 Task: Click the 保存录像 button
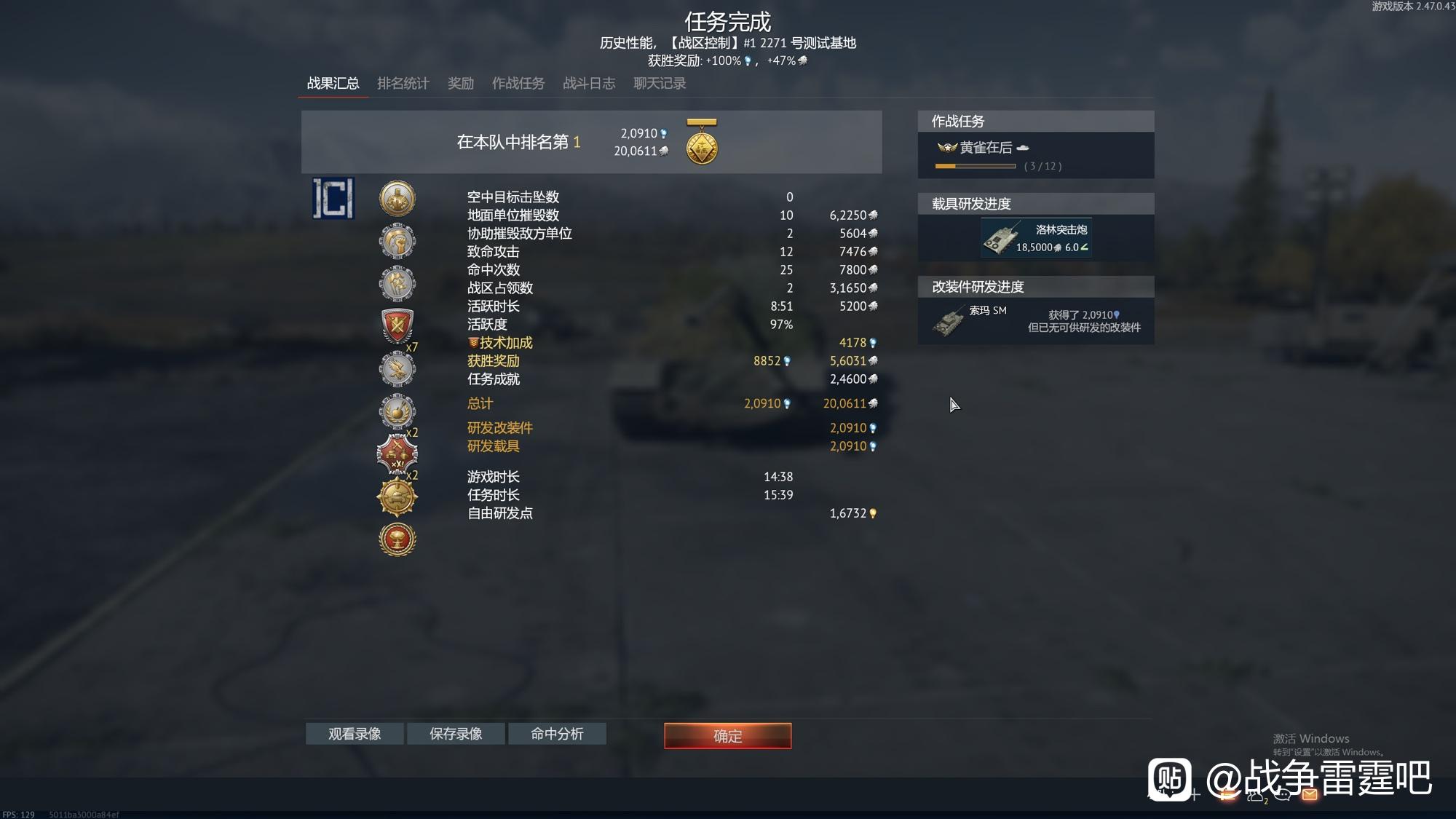click(x=456, y=734)
